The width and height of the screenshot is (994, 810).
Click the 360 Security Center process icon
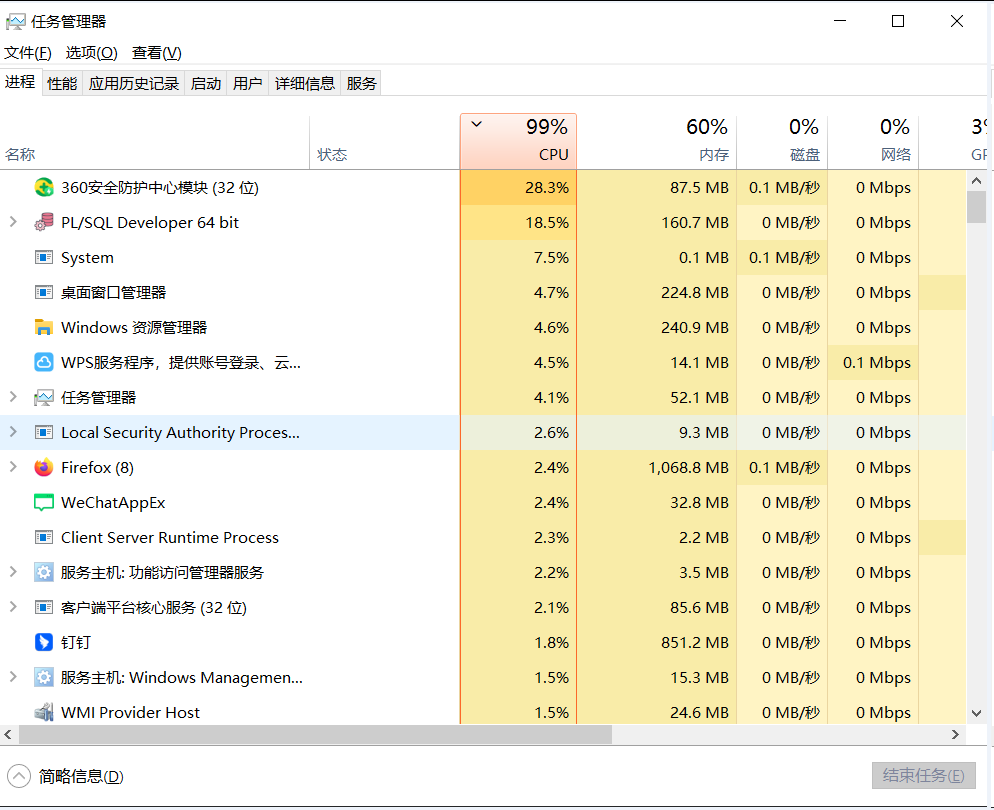pyautogui.click(x=44, y=188)
